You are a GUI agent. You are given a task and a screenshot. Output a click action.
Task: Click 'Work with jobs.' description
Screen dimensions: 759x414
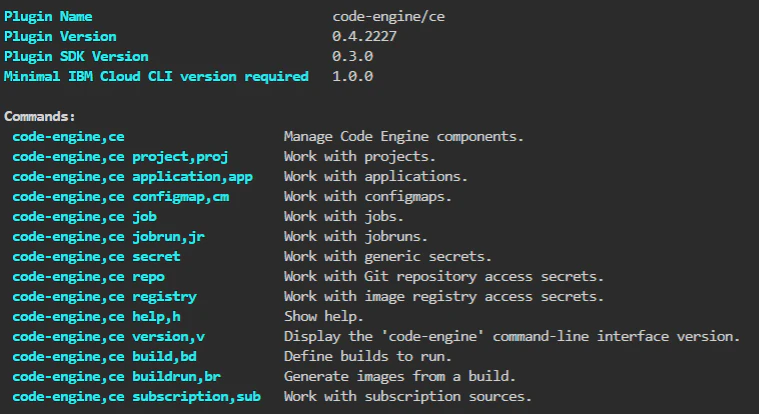344,216
